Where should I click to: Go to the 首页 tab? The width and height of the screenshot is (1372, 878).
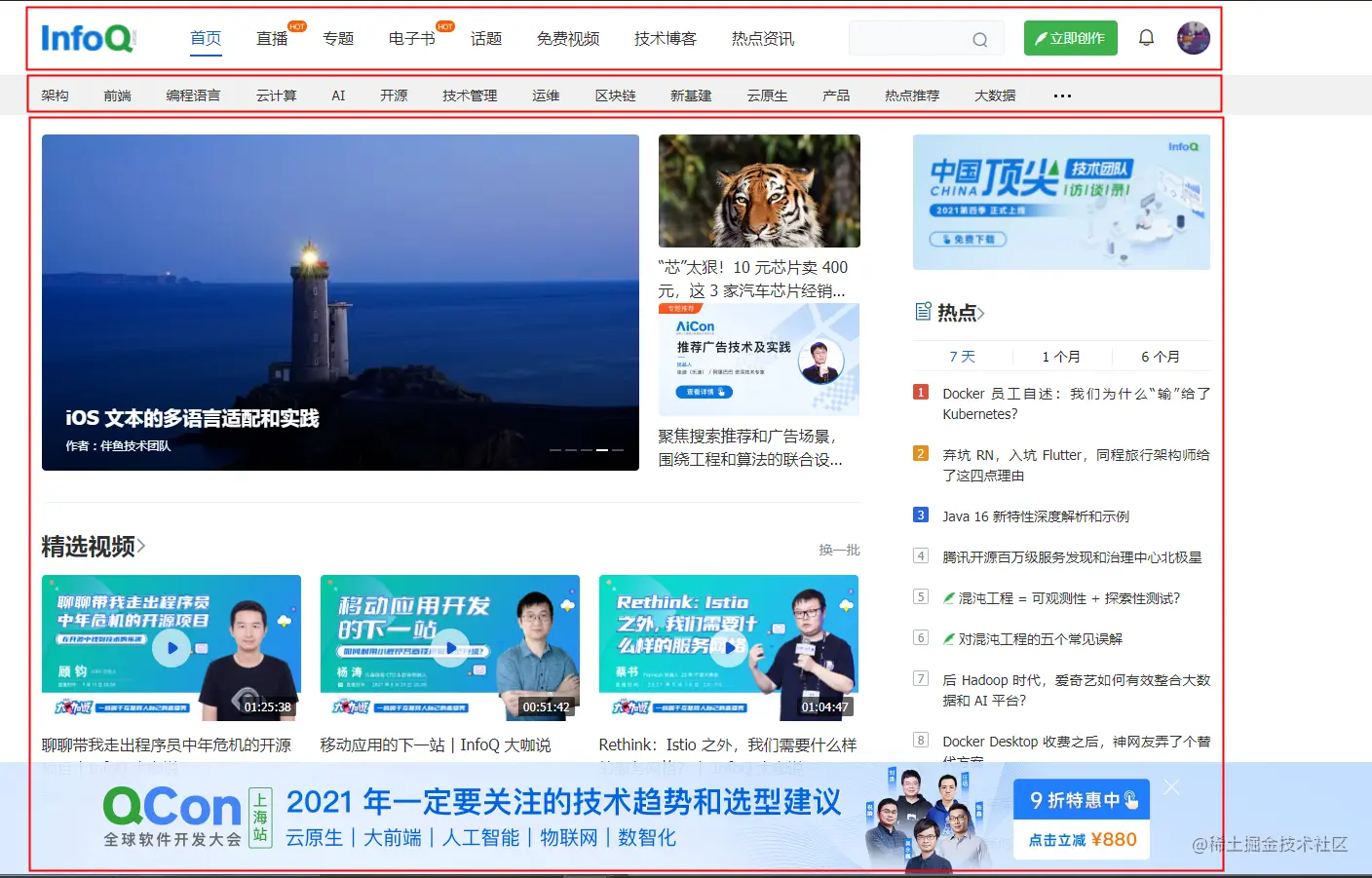click(206, 38)
